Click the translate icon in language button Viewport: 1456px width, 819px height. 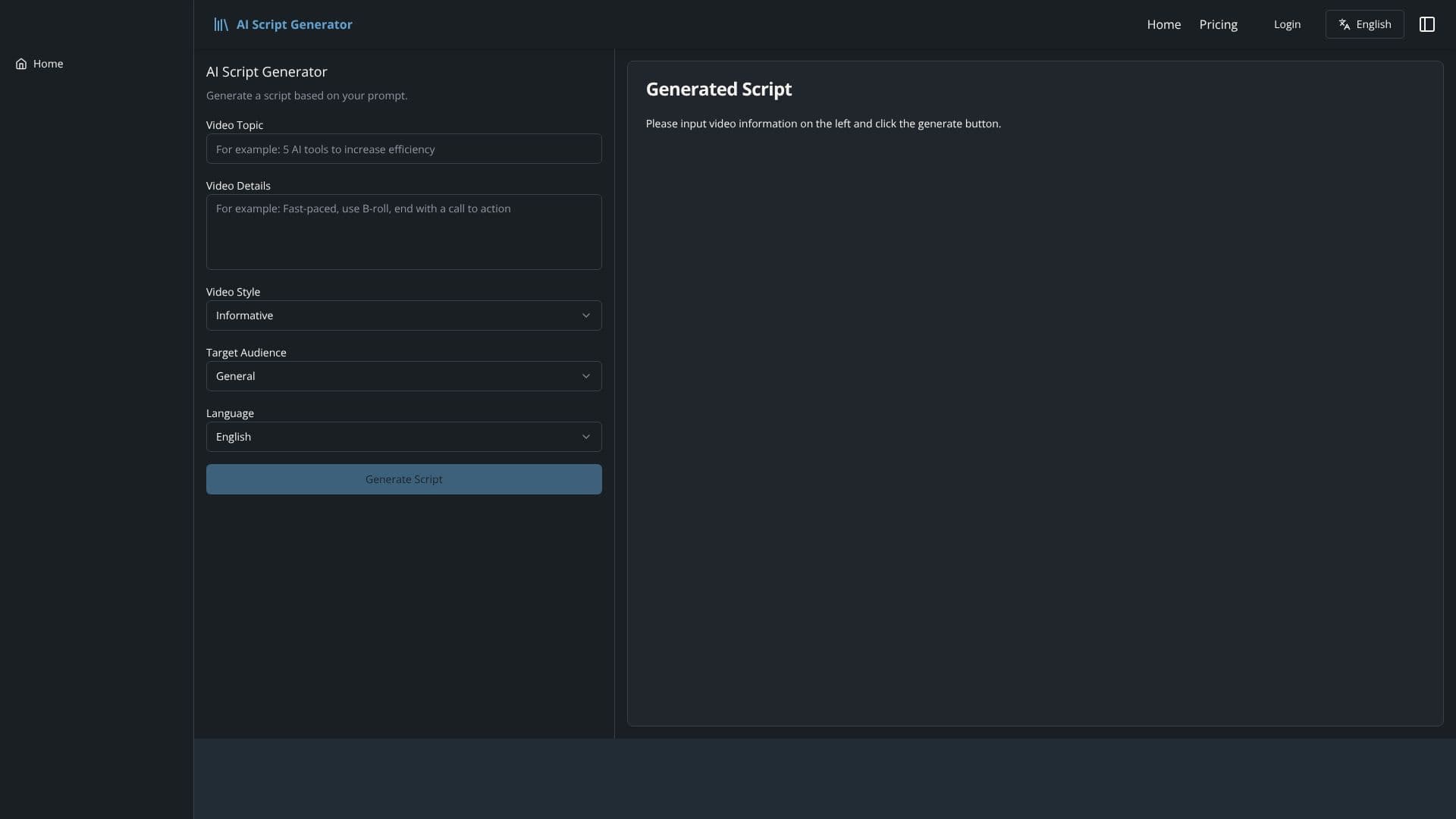tap(1344, 24)
